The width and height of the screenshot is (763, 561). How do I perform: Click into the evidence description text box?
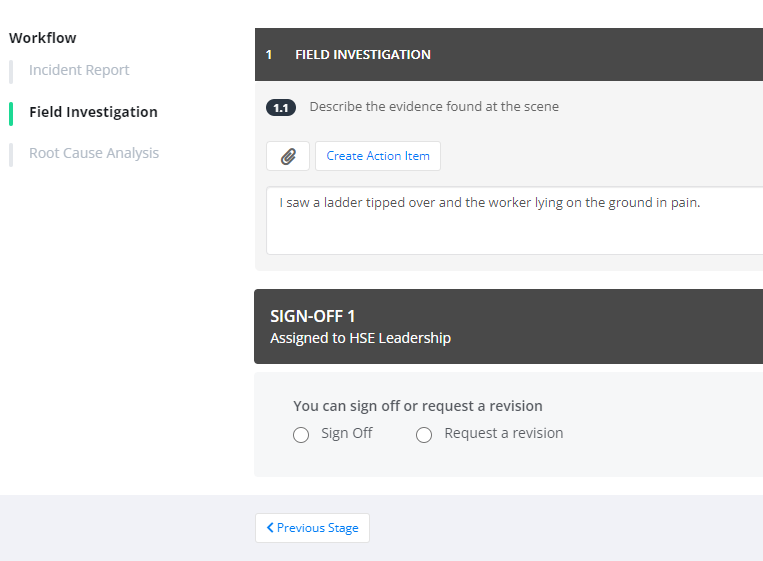click(x=514, y=220)
